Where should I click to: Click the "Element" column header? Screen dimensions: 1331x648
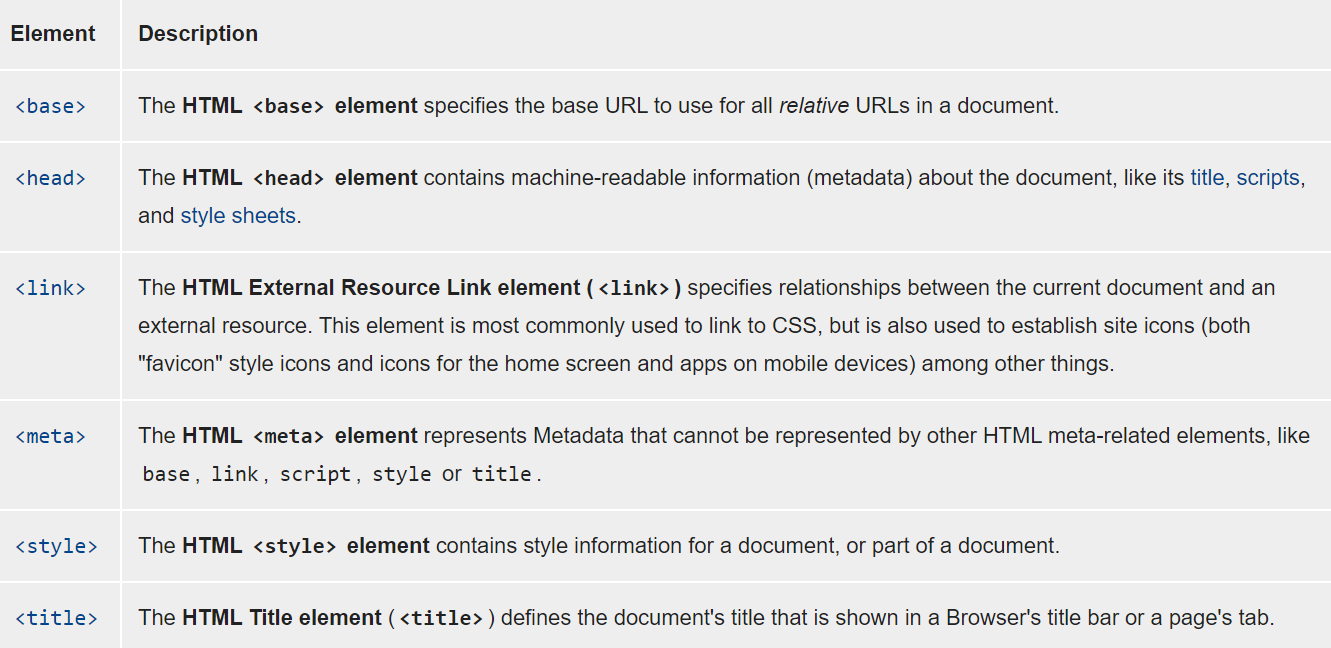53,34
